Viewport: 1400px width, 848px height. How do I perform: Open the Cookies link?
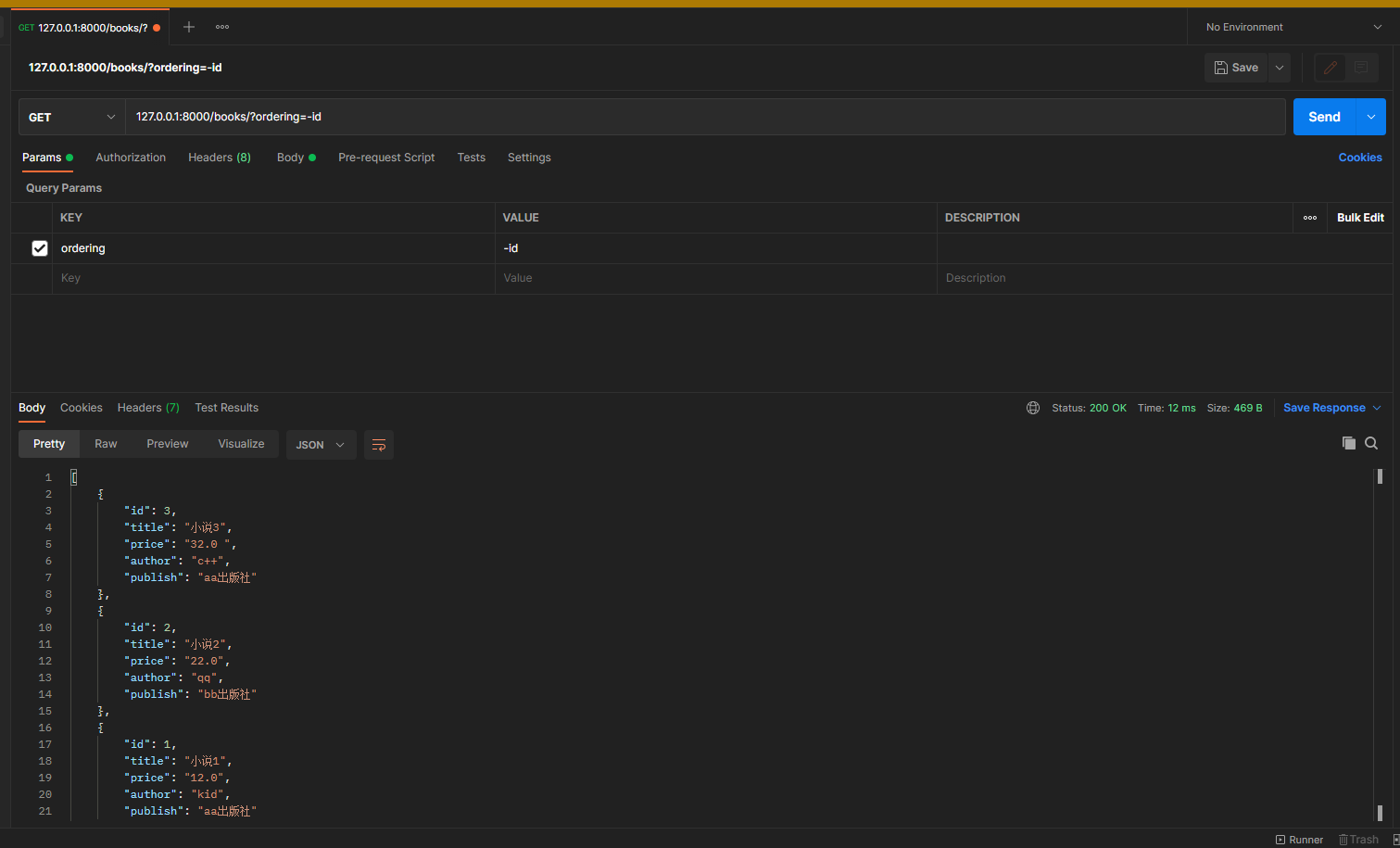tap(1360, 158)
